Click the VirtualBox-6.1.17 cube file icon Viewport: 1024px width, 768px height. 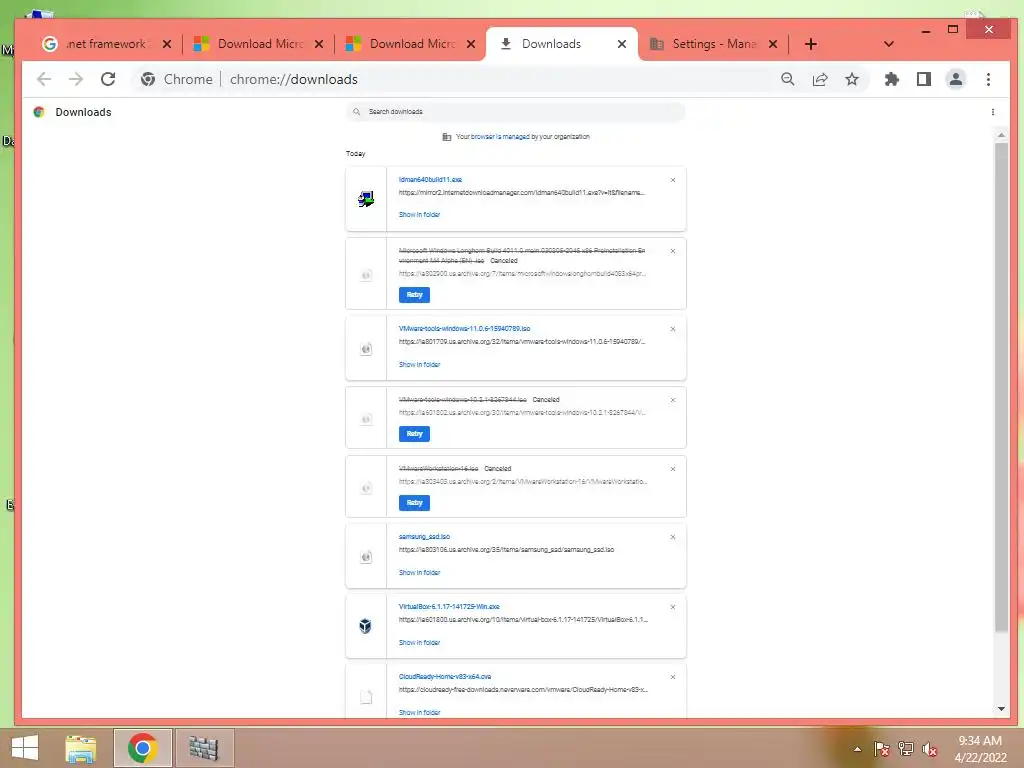pyautogui.click(x=366, y=626)
